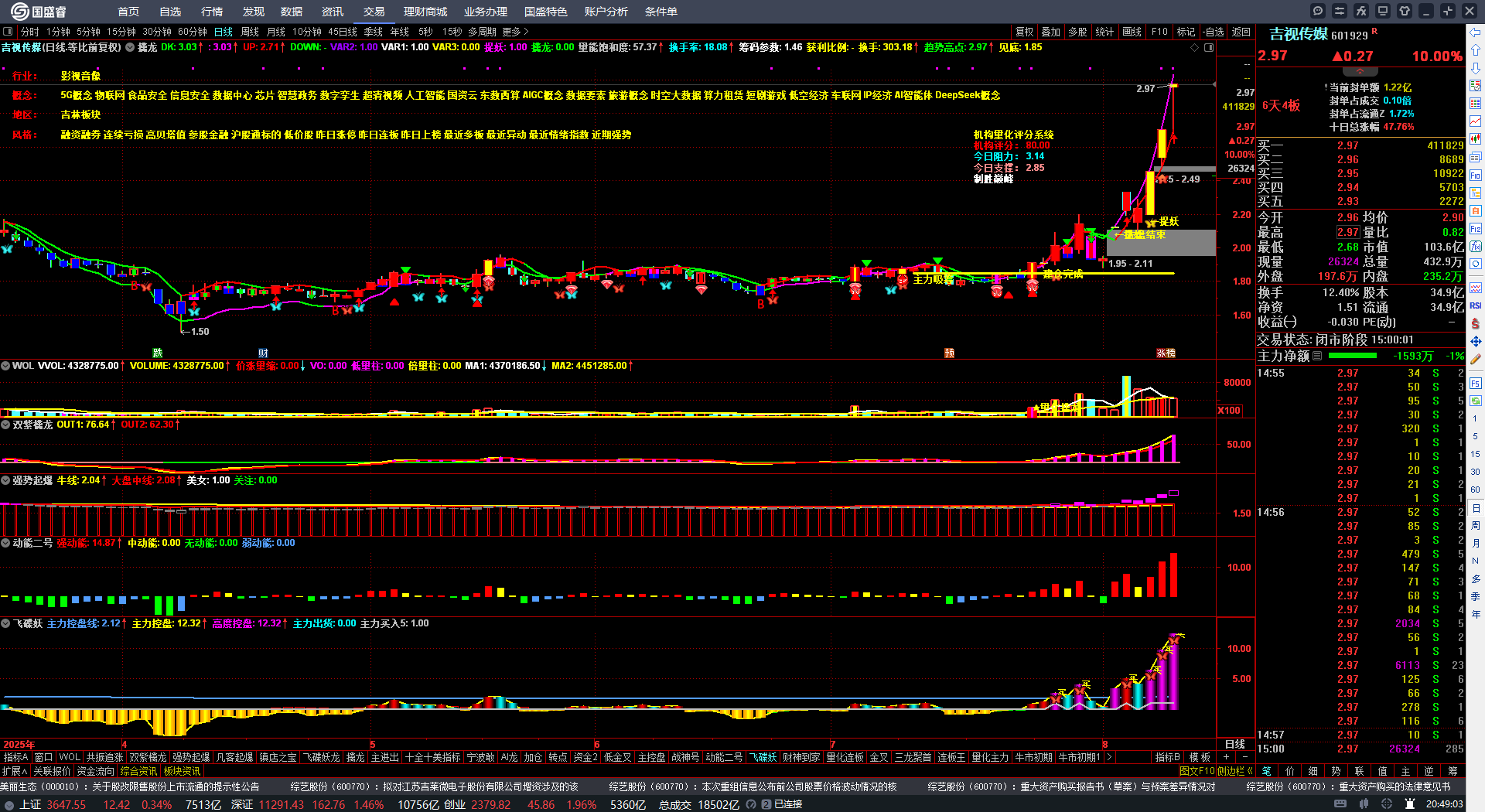This screenshot has height=812, width=1485.
Task: Expand the index ticker circle arrow at bottom left
Action: 9,804
